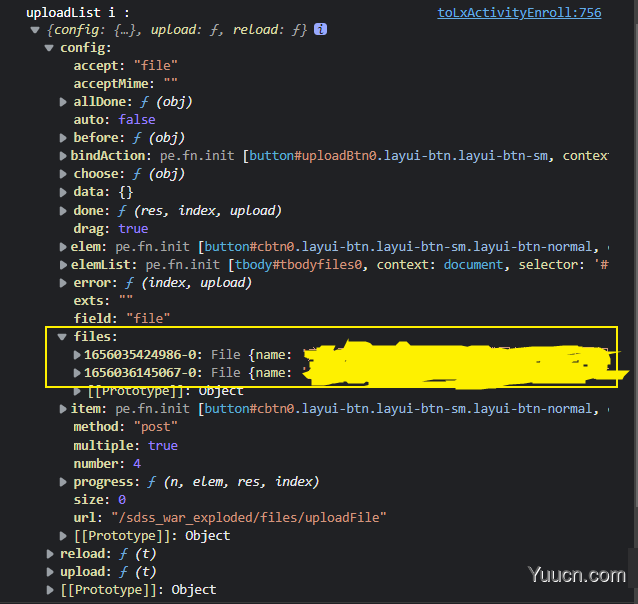Click the document context in the elemList row
The width and height of the screenshot is (638, 604).
tap(473, 265)
